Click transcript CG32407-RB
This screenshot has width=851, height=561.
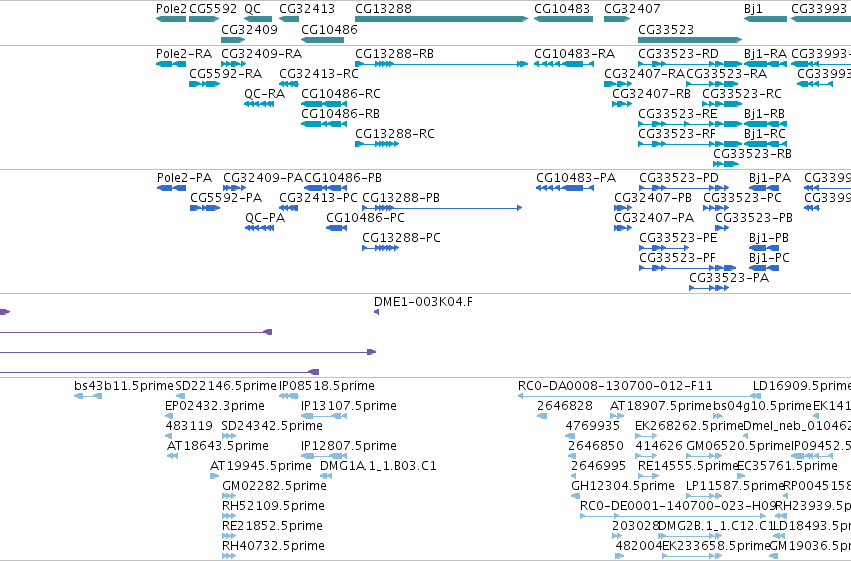[622, 104]
